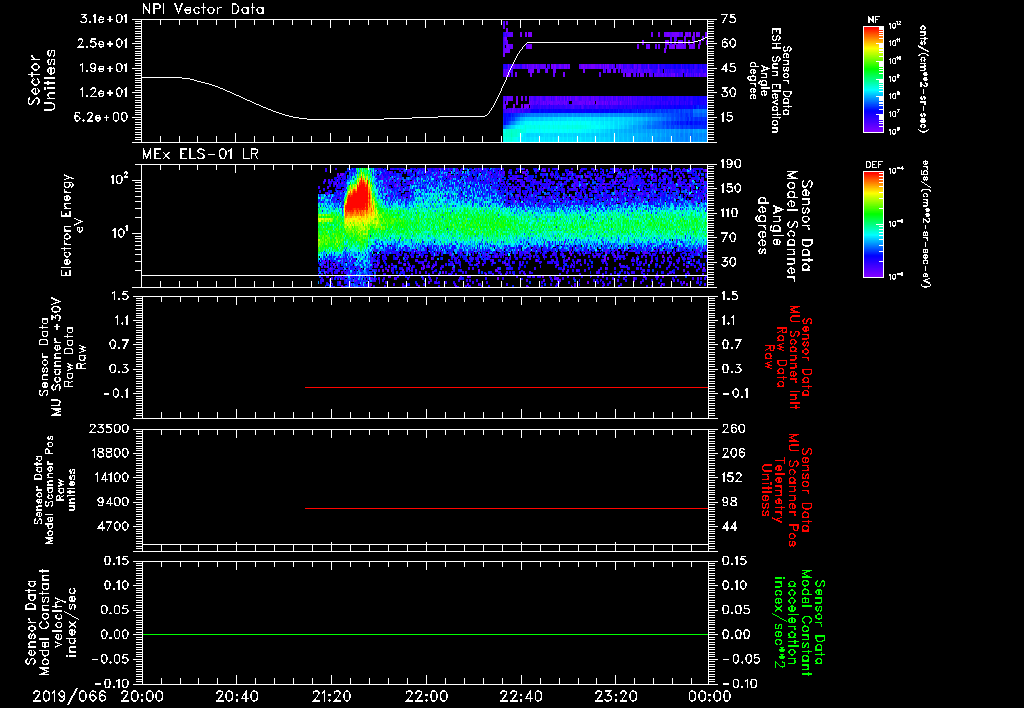Click the 23:20 time axis label

[x=615, y=696]
